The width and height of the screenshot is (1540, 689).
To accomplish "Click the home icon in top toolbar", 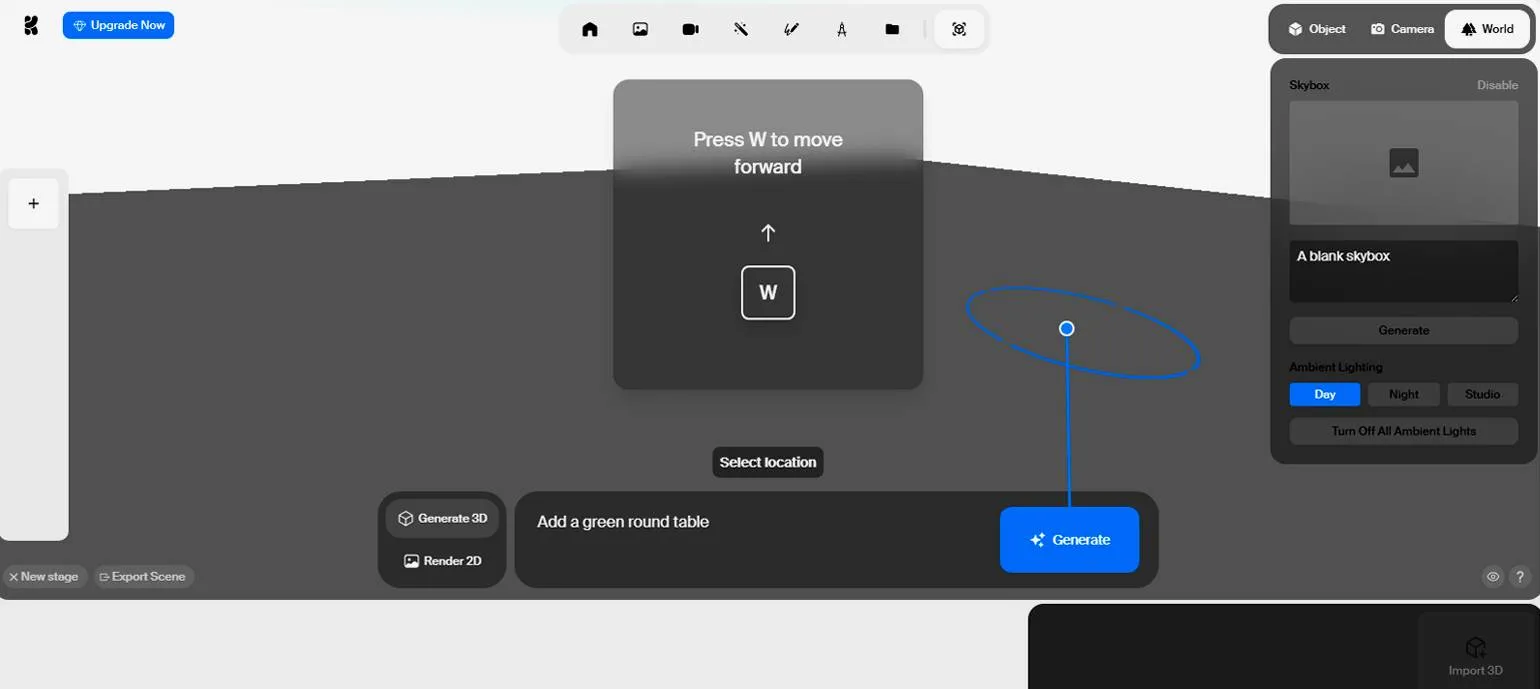I will click(x=589, y=29).
